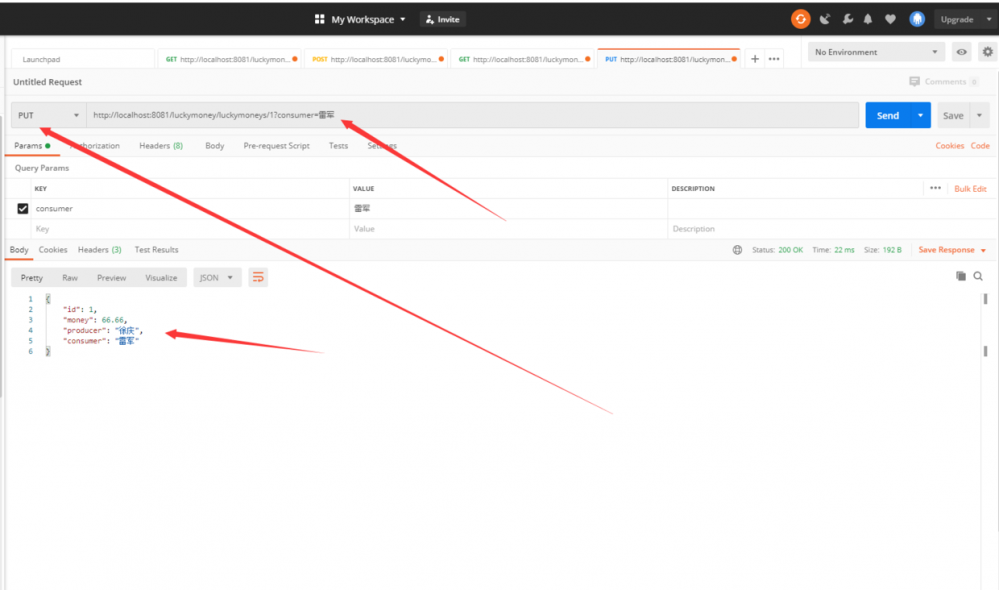Click the network globe icon

coord(737,250)
